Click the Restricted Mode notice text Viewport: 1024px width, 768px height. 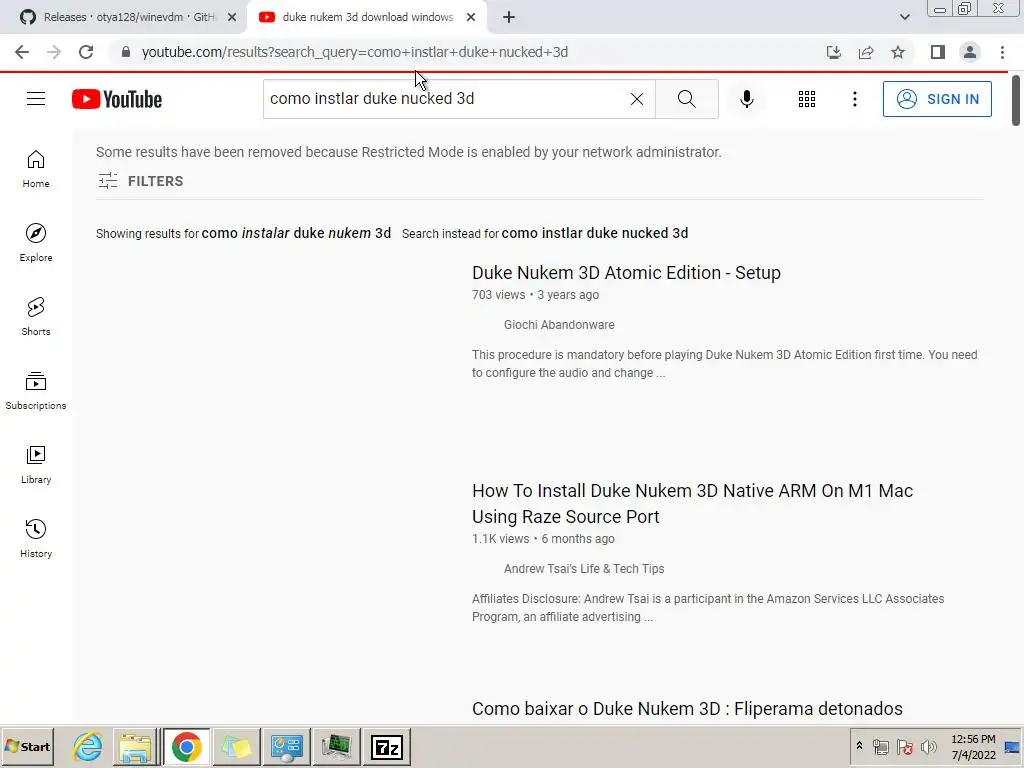click(x=409, y=152)
